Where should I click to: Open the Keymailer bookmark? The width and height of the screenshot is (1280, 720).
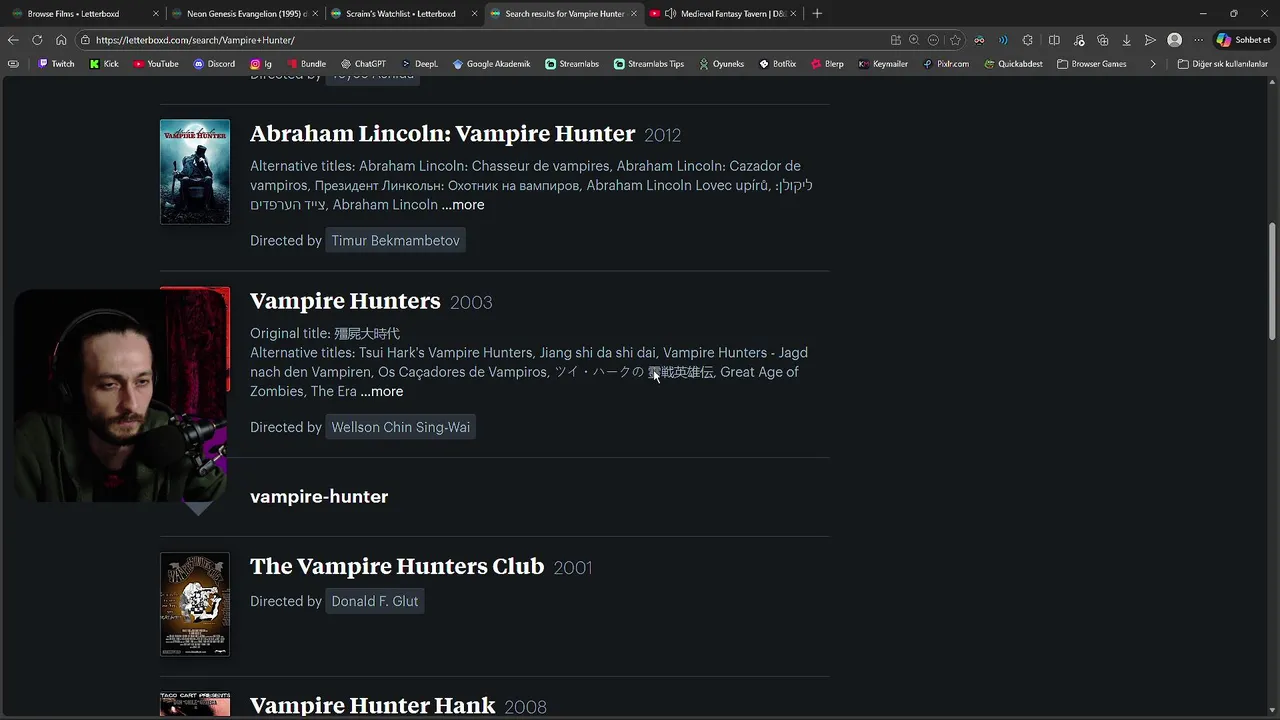[883, 64]
